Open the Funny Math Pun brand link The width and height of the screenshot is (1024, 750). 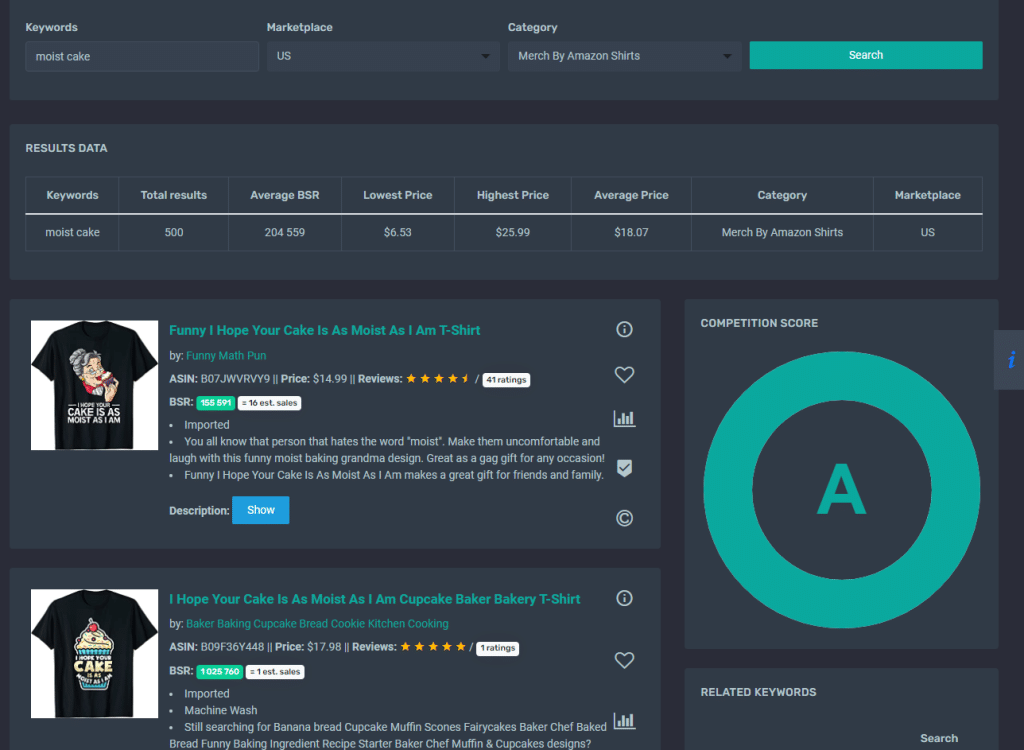226,355
